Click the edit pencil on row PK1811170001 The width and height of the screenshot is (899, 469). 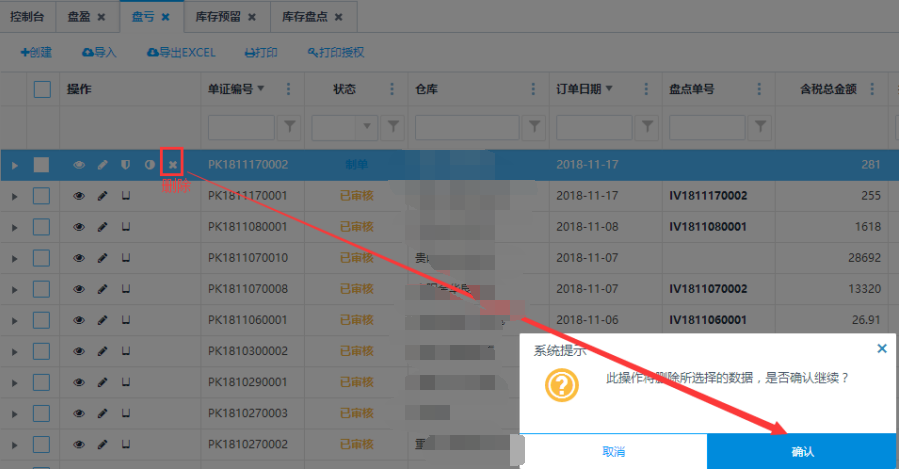102,196
